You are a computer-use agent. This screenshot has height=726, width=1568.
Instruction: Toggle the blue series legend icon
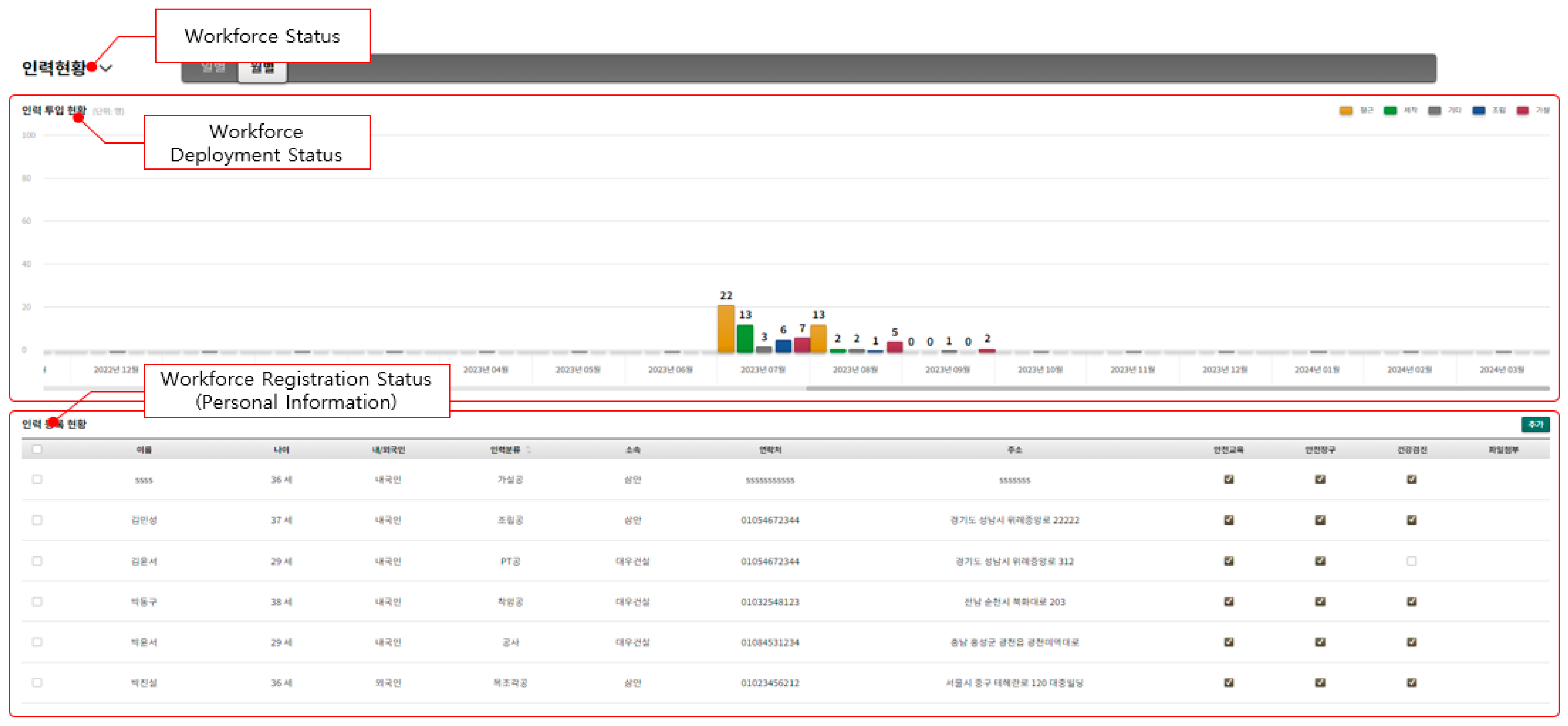pyautogui.click(x=1479, y=110)
